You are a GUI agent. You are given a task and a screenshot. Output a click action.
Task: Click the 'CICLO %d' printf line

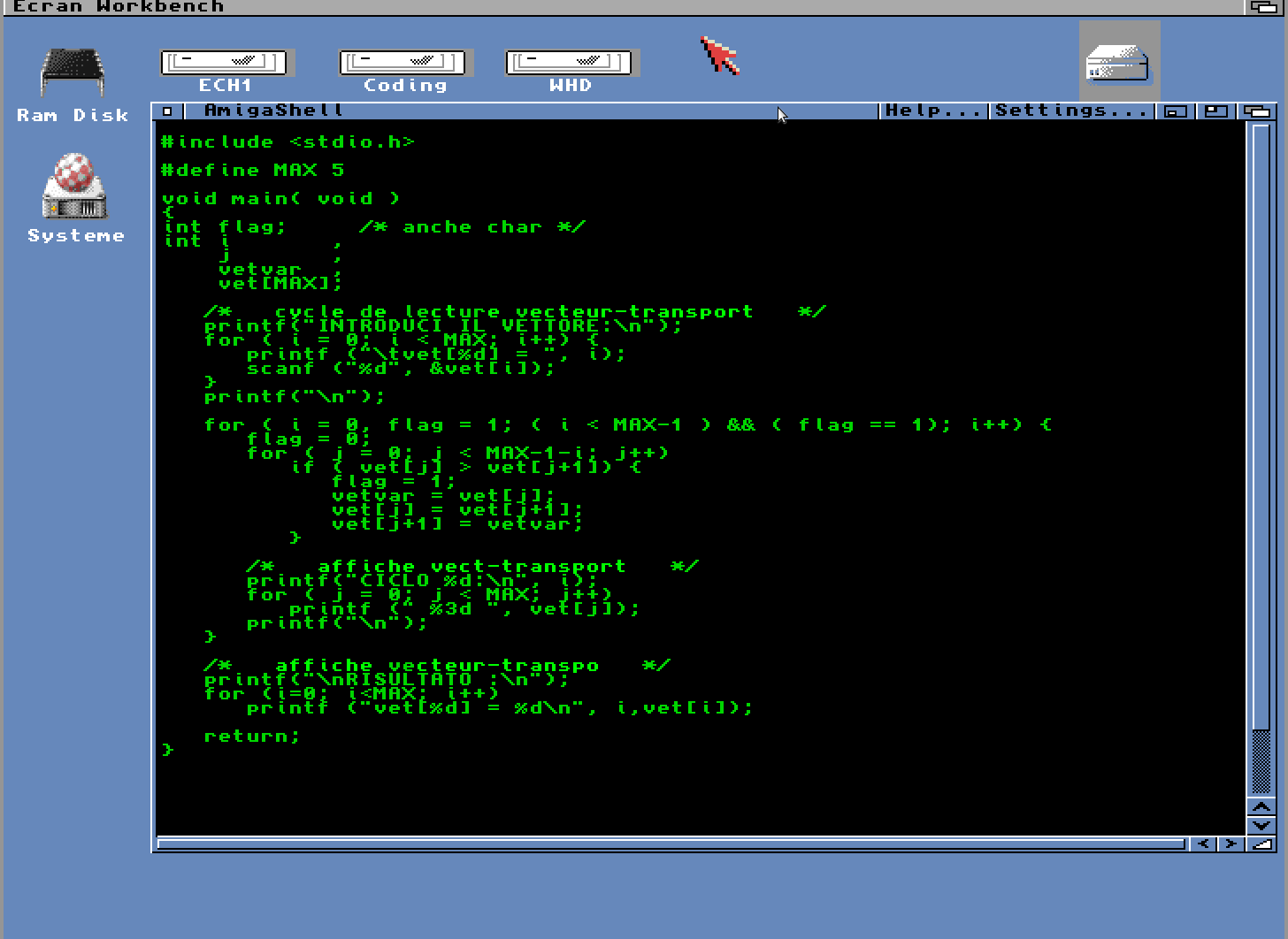422,581
